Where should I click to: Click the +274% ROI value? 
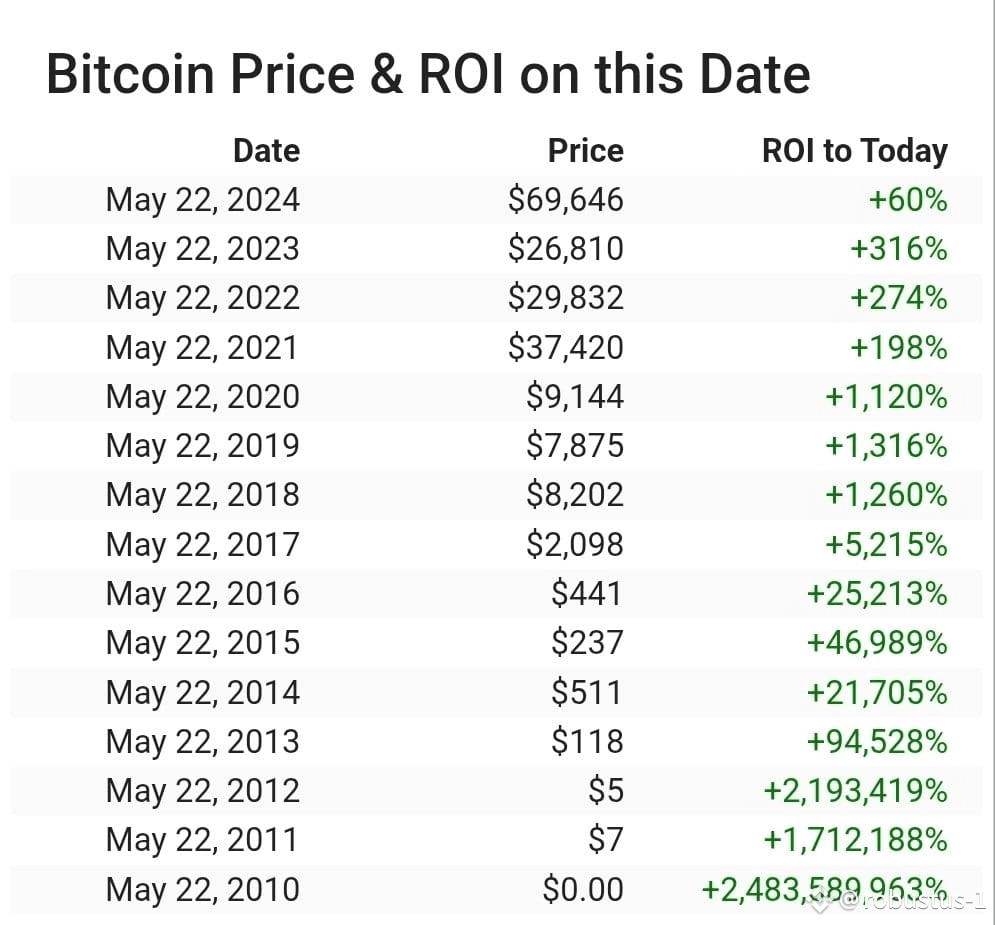pyautogui.click(x=899, y=298)
